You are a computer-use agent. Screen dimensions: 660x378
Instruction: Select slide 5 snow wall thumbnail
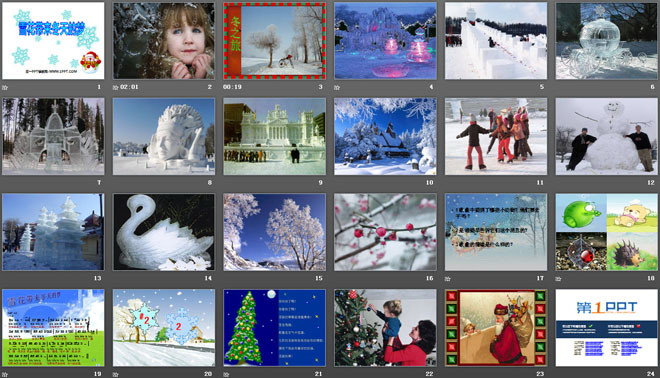496,40
